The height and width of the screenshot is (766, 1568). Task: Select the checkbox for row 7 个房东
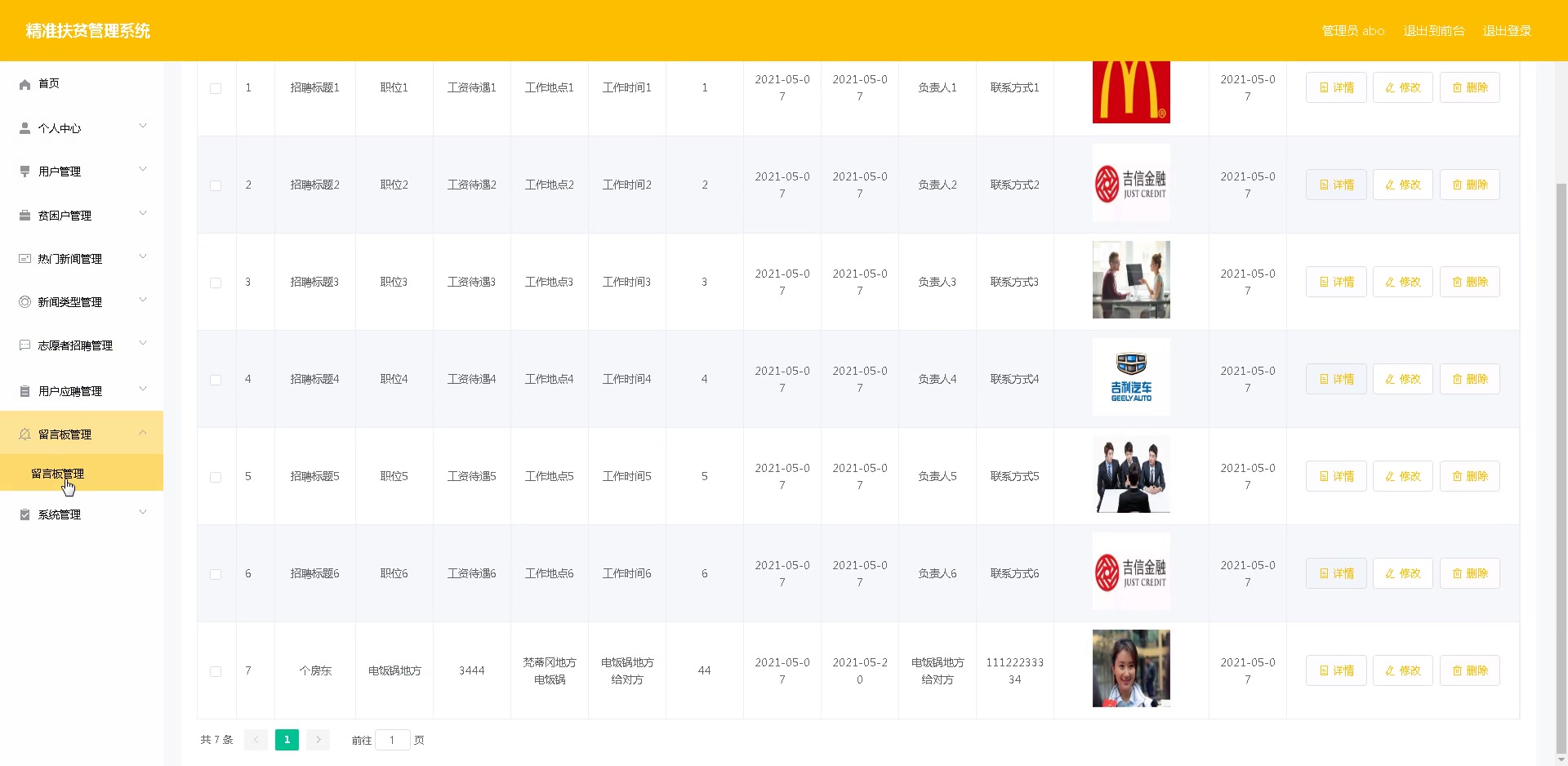click(x=216, y=671)
